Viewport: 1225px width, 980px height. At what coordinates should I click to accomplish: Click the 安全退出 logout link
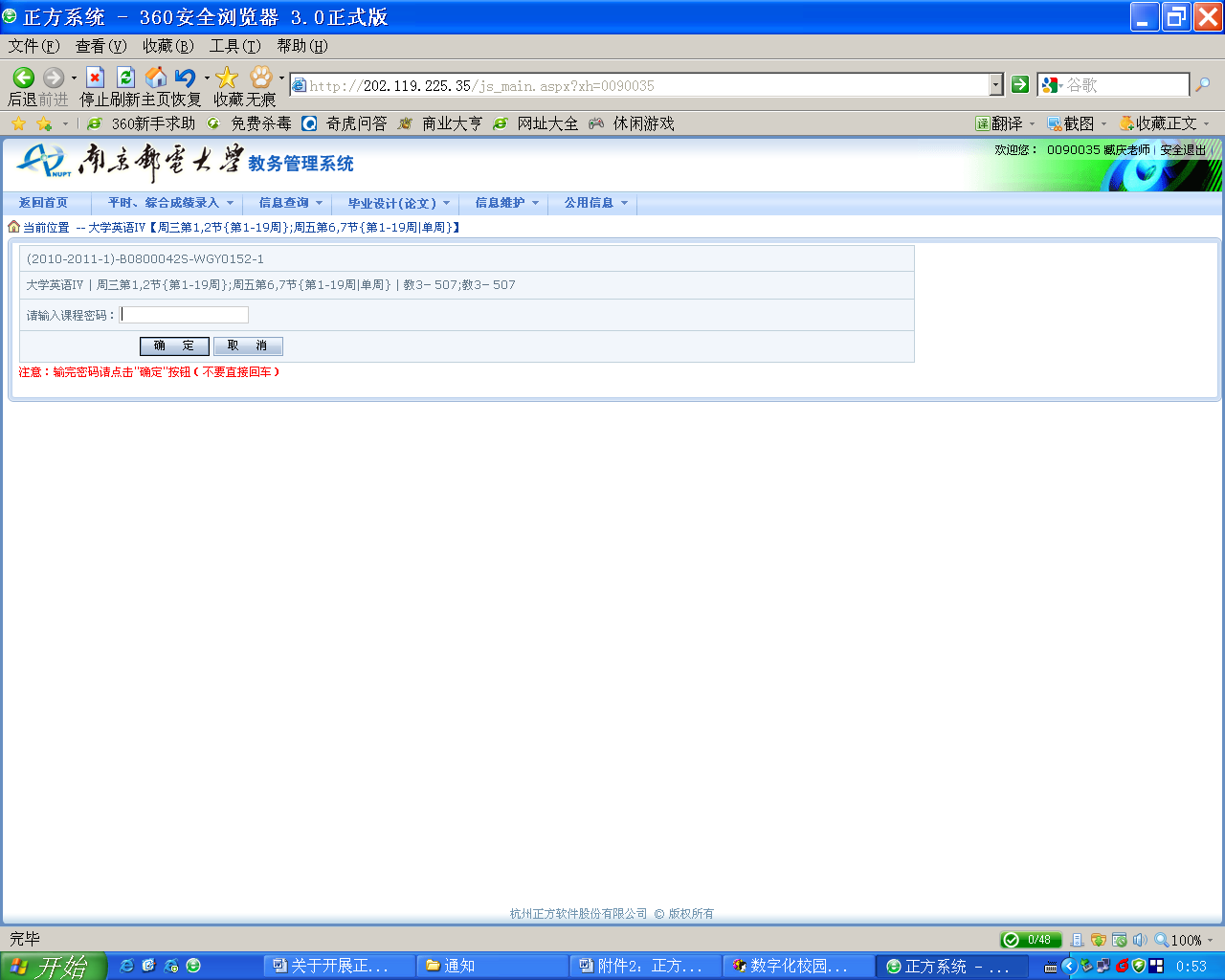click(x=1183, y=150)
